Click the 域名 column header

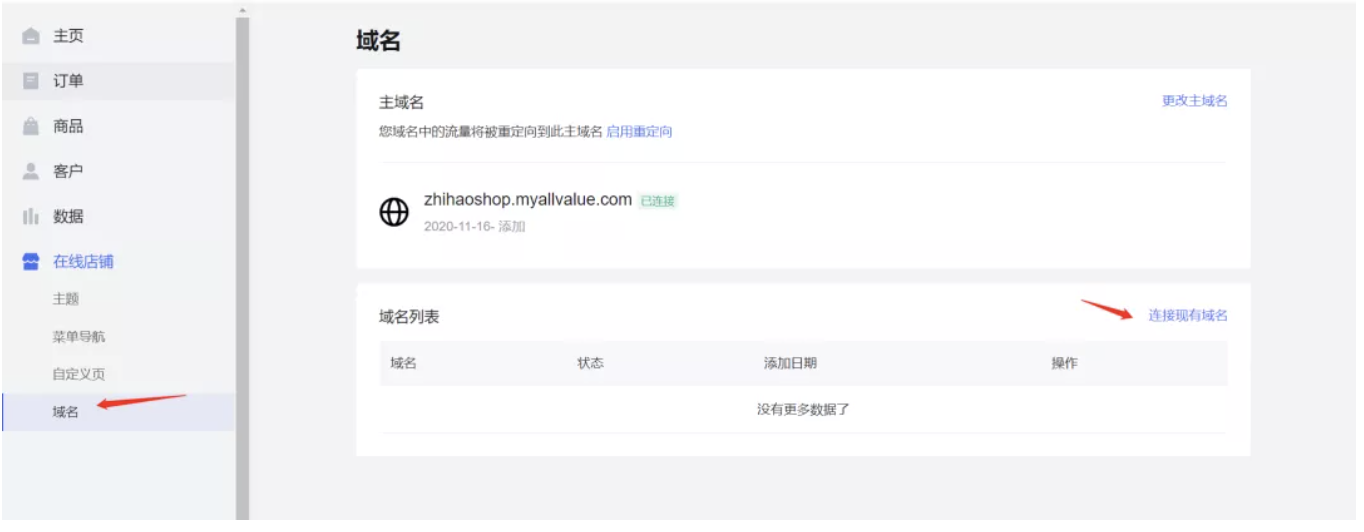click(x=403, y=363)
